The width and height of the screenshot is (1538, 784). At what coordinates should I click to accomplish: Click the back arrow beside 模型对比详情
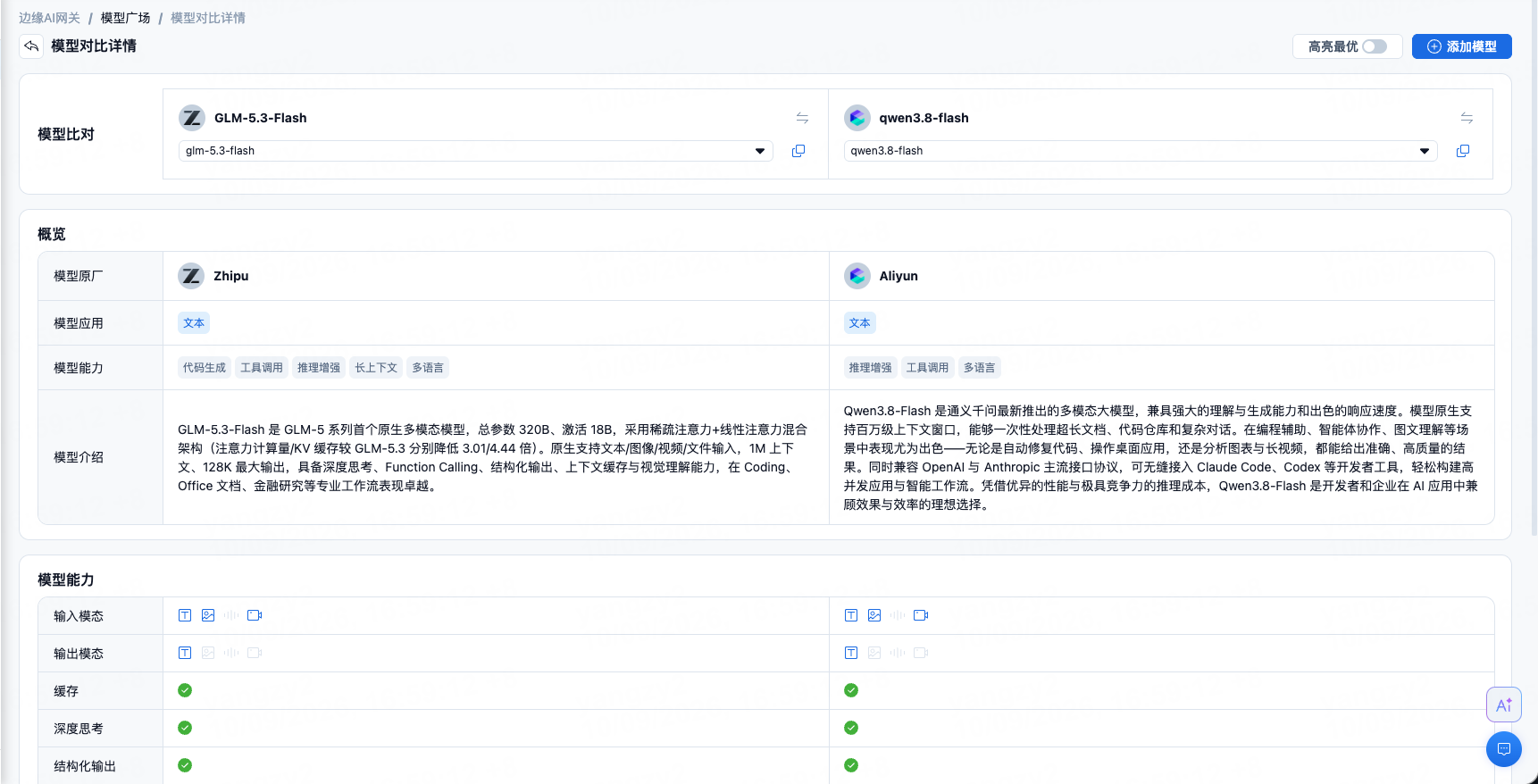pyautogui.click(x=31, y=46)
